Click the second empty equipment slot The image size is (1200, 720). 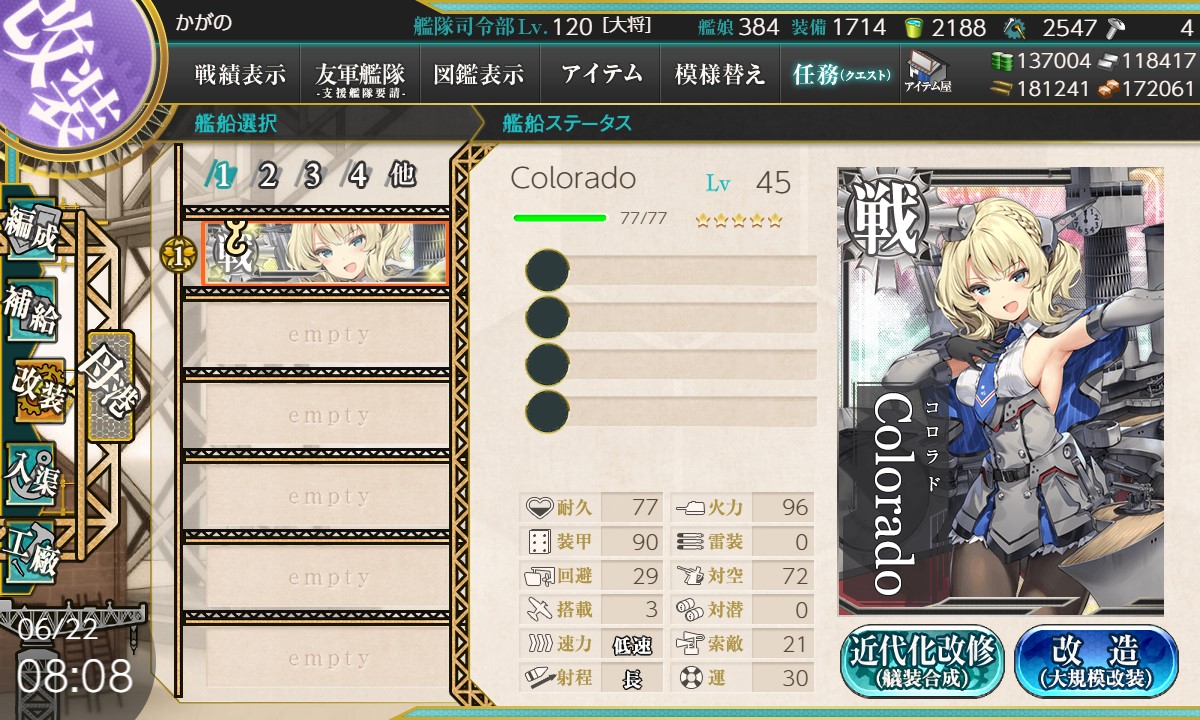click(x=671, y=317)
